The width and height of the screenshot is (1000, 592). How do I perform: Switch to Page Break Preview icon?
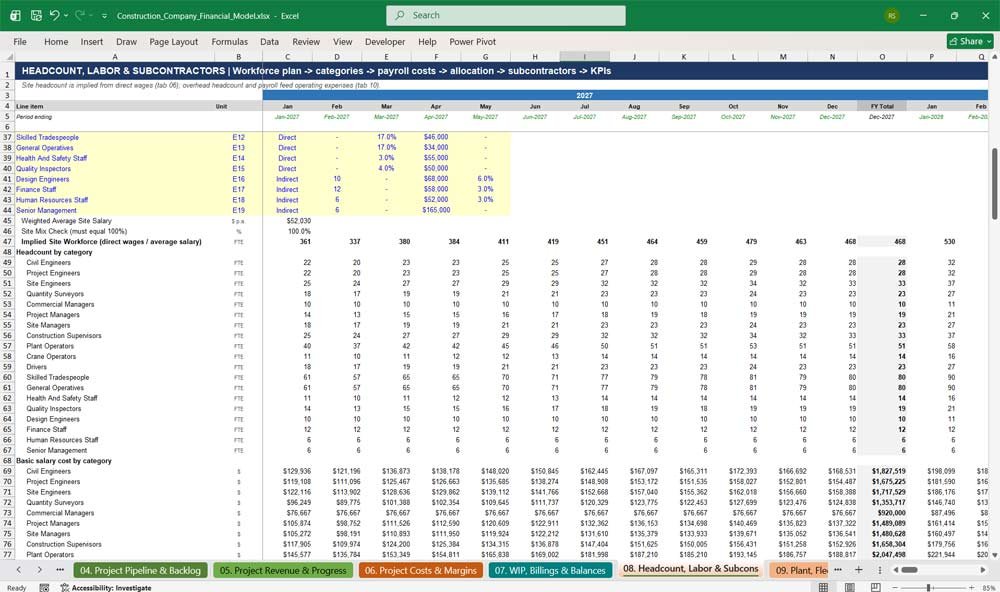click(x=876, y=588)
